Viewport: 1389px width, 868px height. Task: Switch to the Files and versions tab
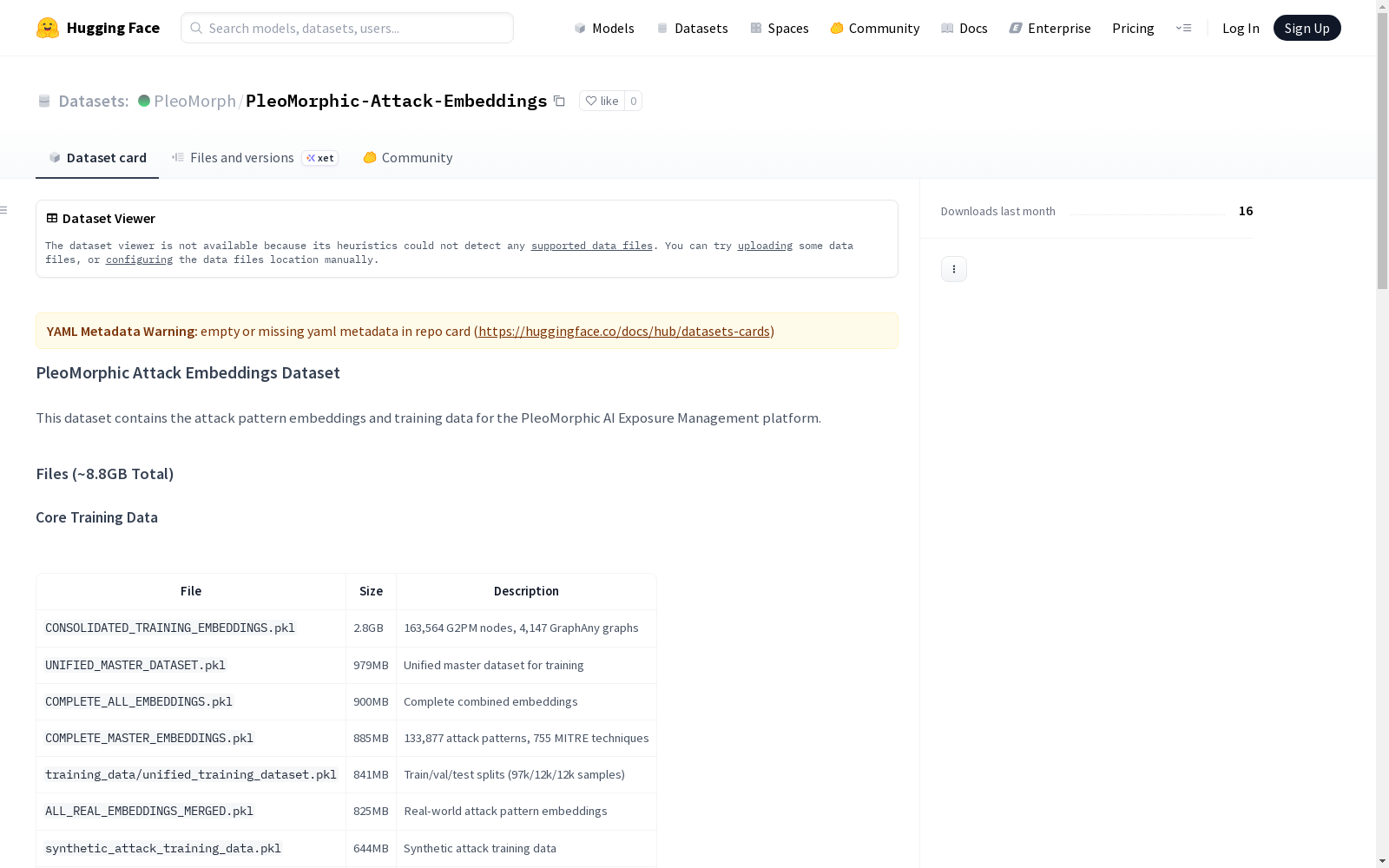pyautogui.click(x=254, y=158)
